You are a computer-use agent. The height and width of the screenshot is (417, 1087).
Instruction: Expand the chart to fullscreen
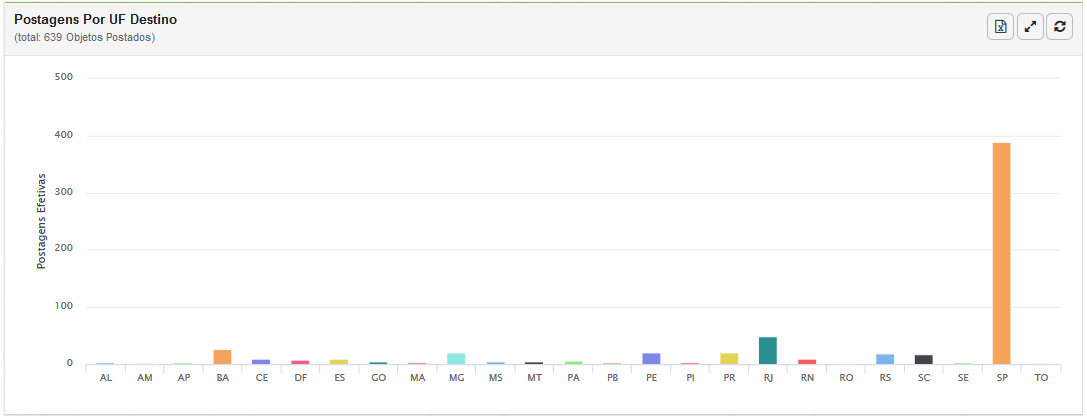(x=1030, y=27)
